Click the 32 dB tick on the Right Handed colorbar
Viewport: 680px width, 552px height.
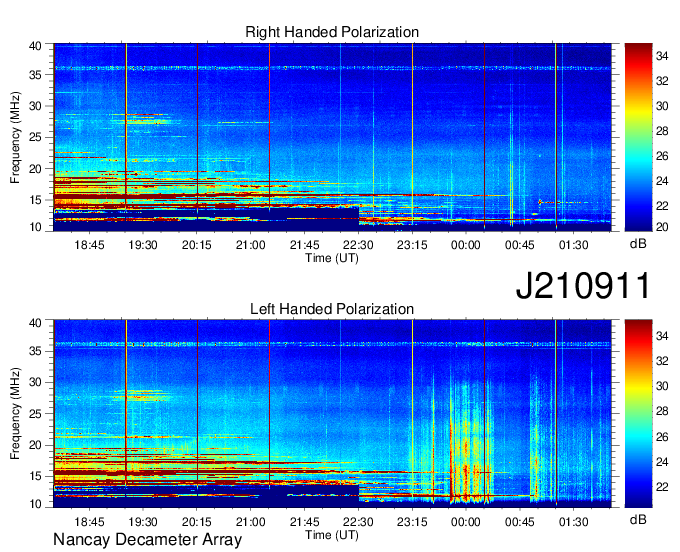pyautogui.click(x=662, y=81)
